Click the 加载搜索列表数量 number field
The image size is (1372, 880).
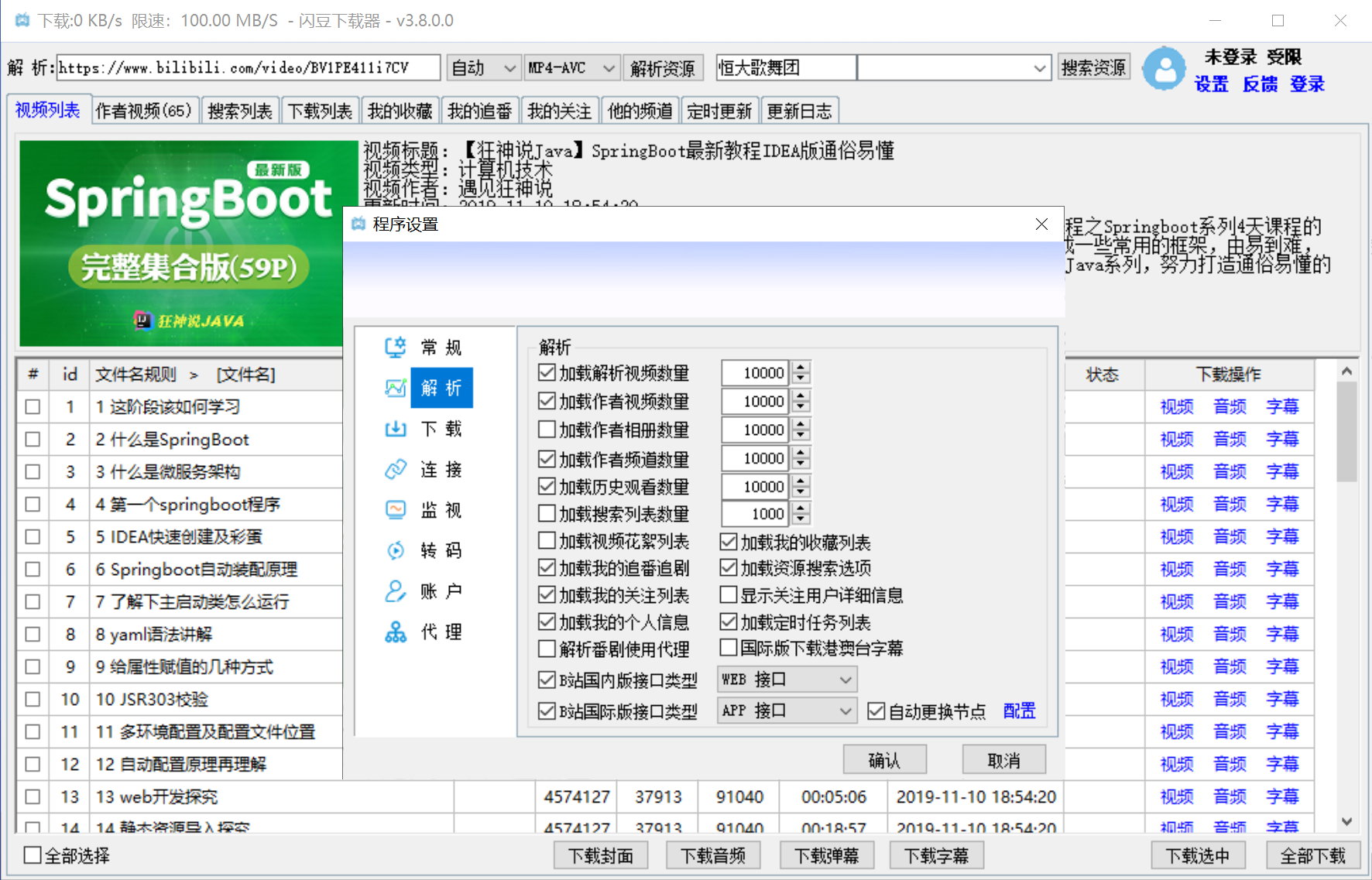756,514
